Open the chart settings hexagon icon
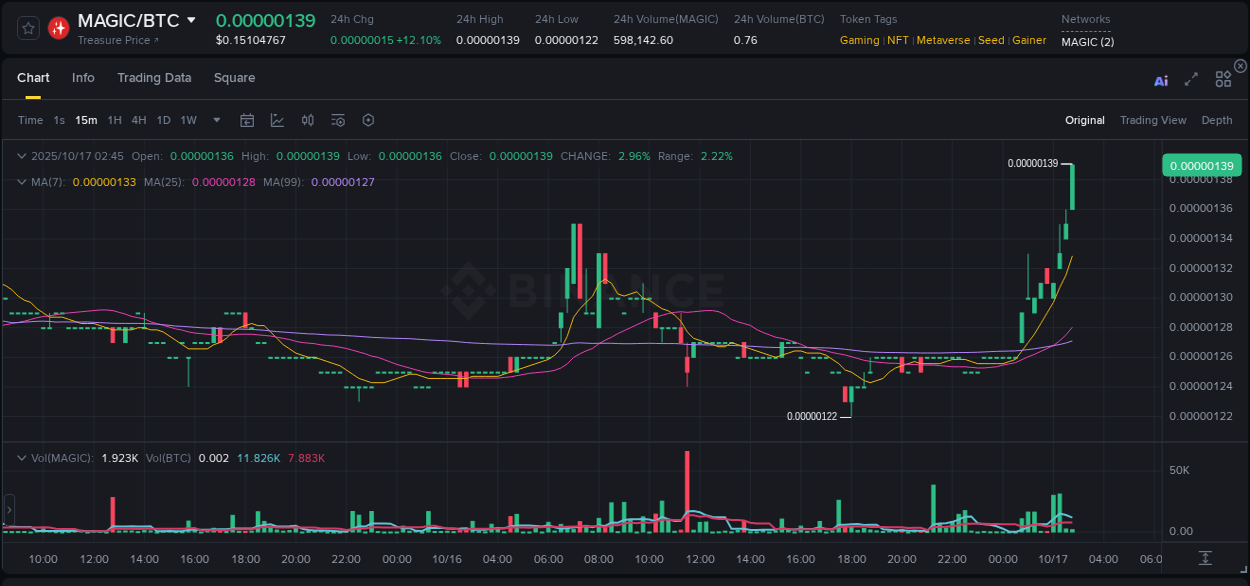The image size is (1250, 586). 368,120
